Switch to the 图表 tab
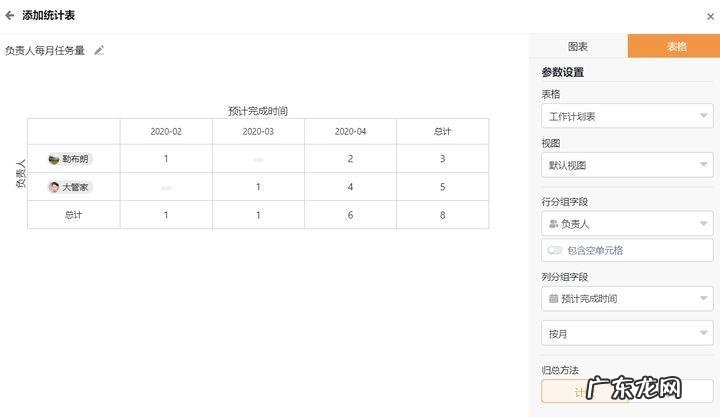Screen dimensions: 720x417 pyautogui.click(x=578, y=46)
